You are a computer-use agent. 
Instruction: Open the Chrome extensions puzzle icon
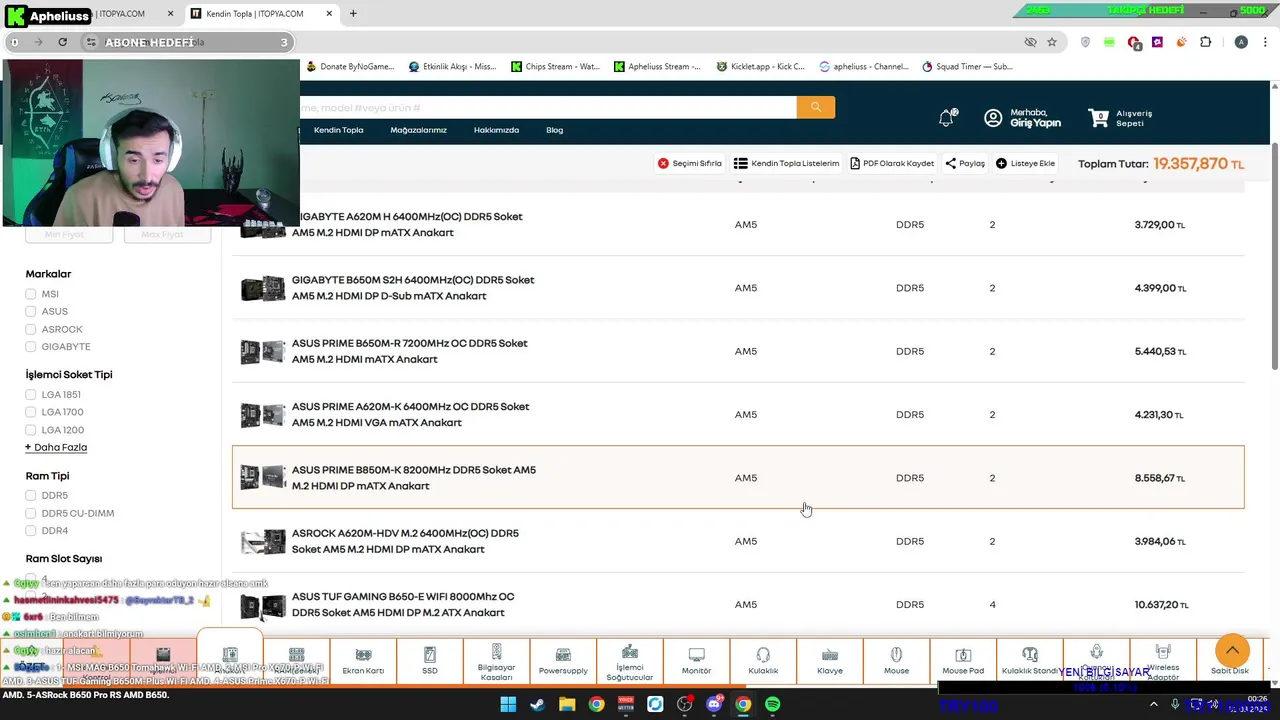point(1205,42)
